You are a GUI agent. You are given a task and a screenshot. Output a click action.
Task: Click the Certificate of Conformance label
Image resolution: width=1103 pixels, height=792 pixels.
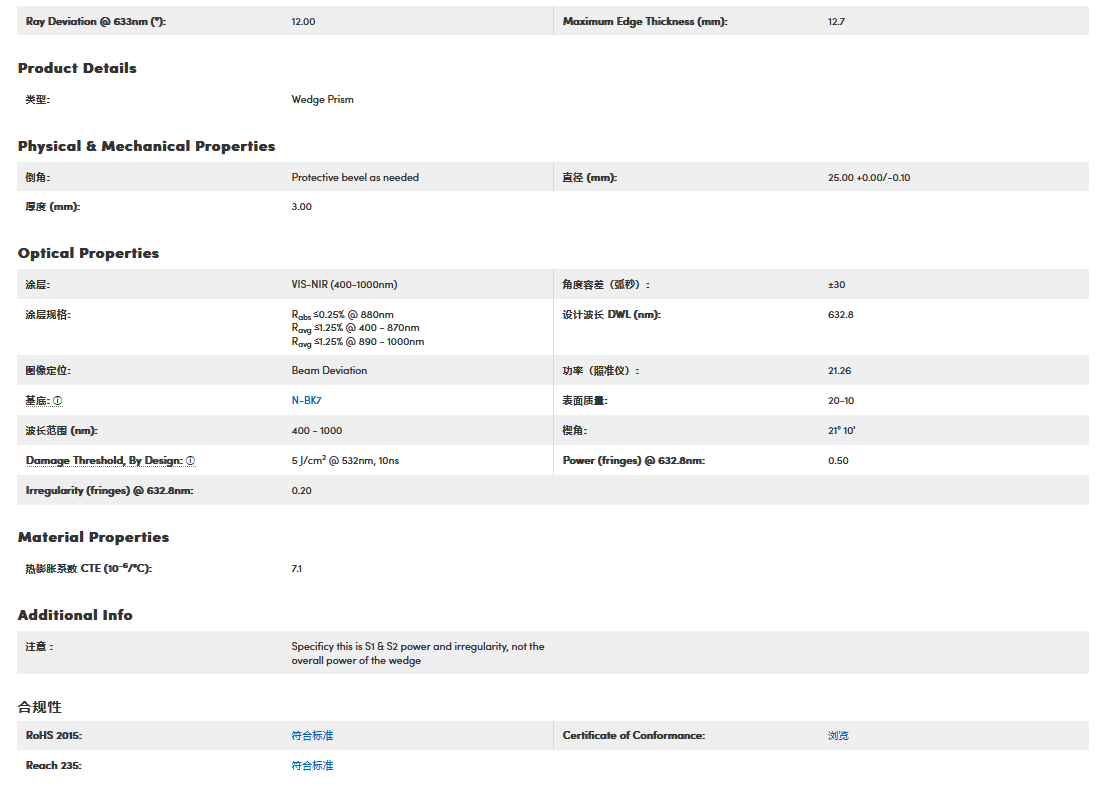(x=633, y=736)
